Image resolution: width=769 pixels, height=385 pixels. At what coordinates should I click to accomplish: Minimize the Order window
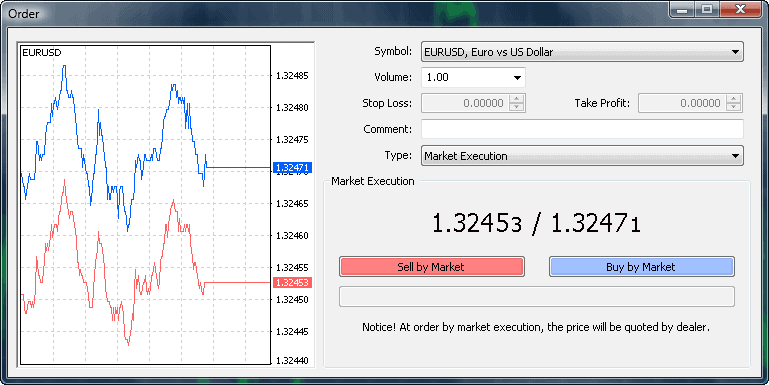(682, 9)
